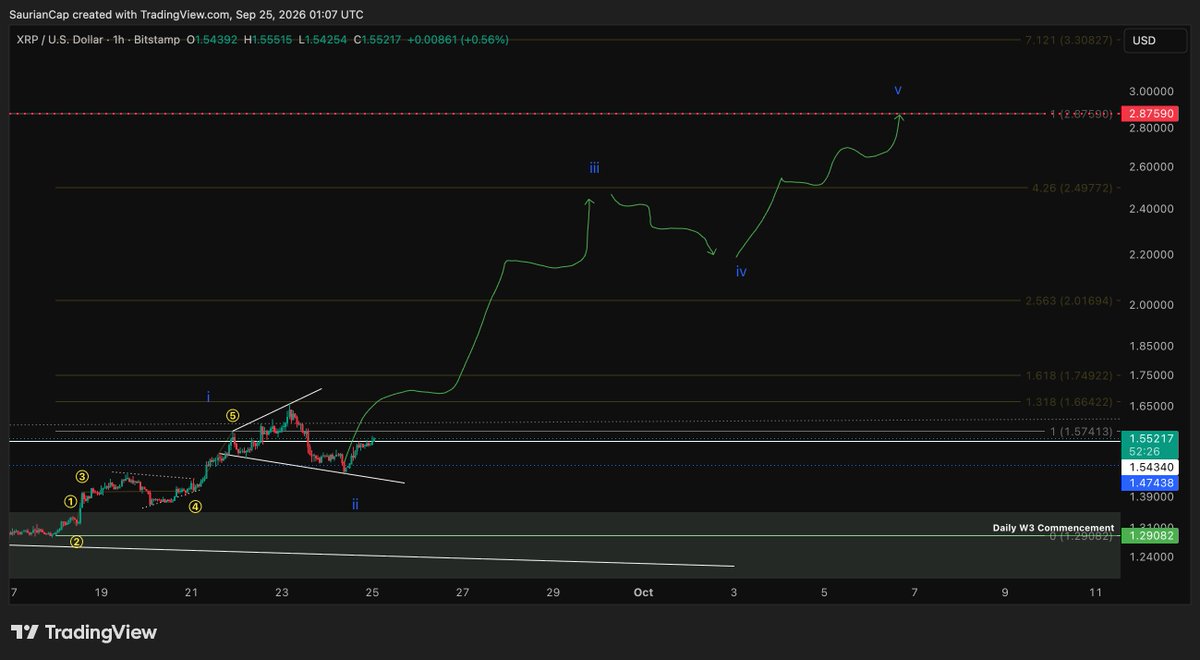Click the yellow circled 4 wave marker
Viewport: 1200px width, 660px height.
195,506
